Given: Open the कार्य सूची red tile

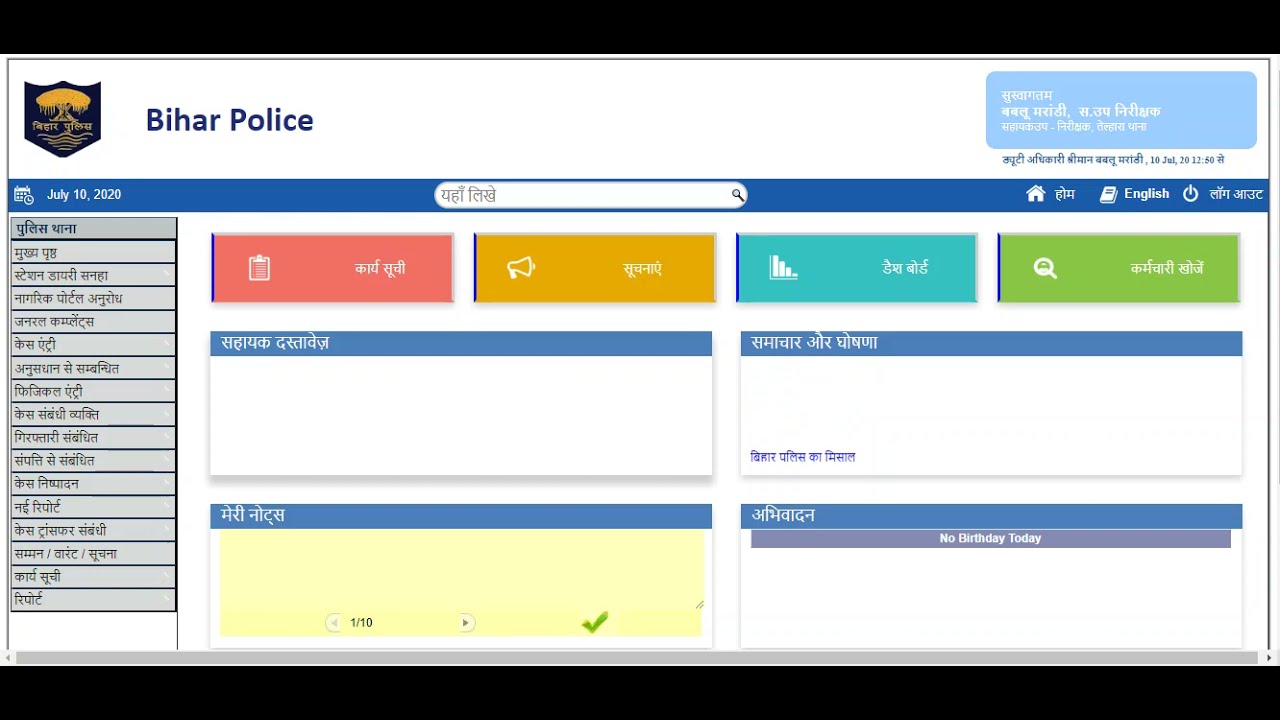Looking at the screenshot, I should coord(332,268).
